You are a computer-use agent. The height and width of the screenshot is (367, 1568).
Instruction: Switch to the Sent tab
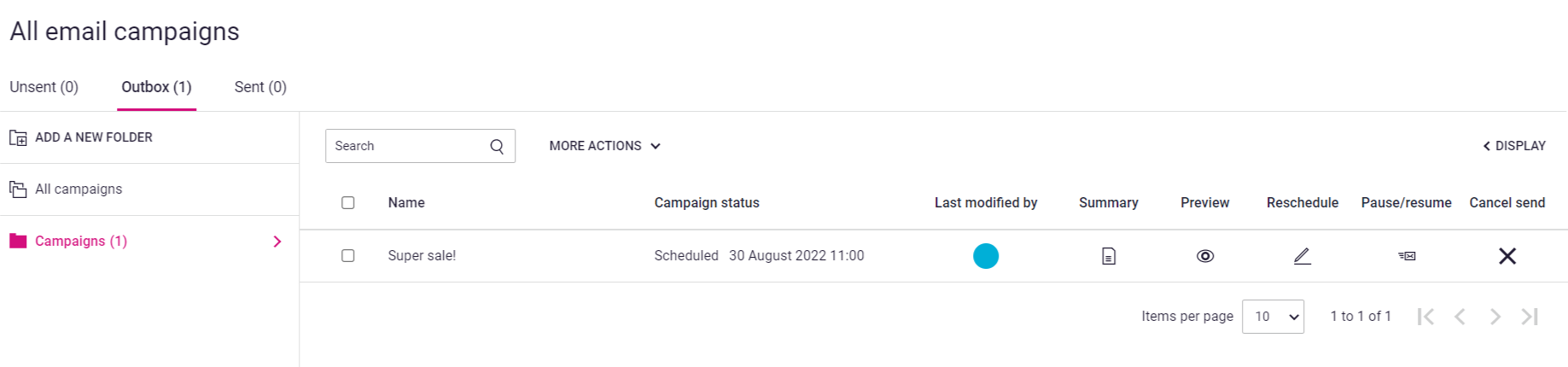pos(260,87)
